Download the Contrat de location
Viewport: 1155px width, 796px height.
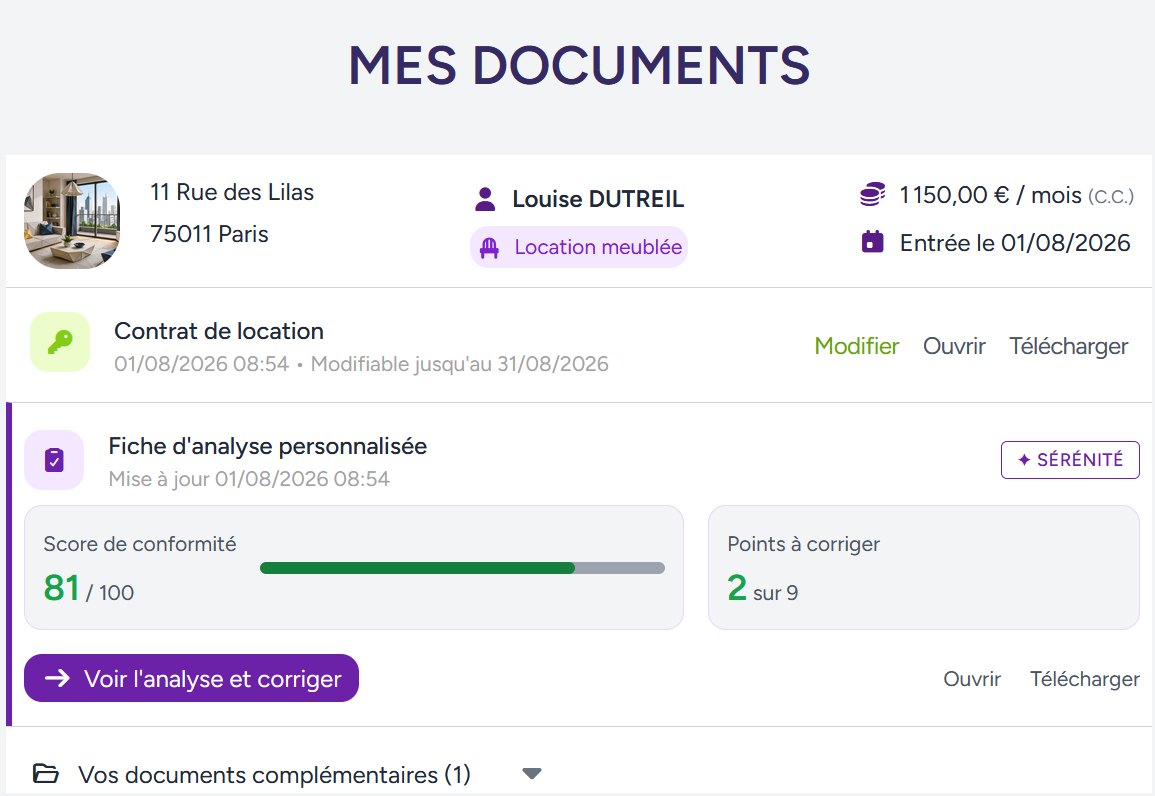pyautogui.click(x=1068, y=346)
